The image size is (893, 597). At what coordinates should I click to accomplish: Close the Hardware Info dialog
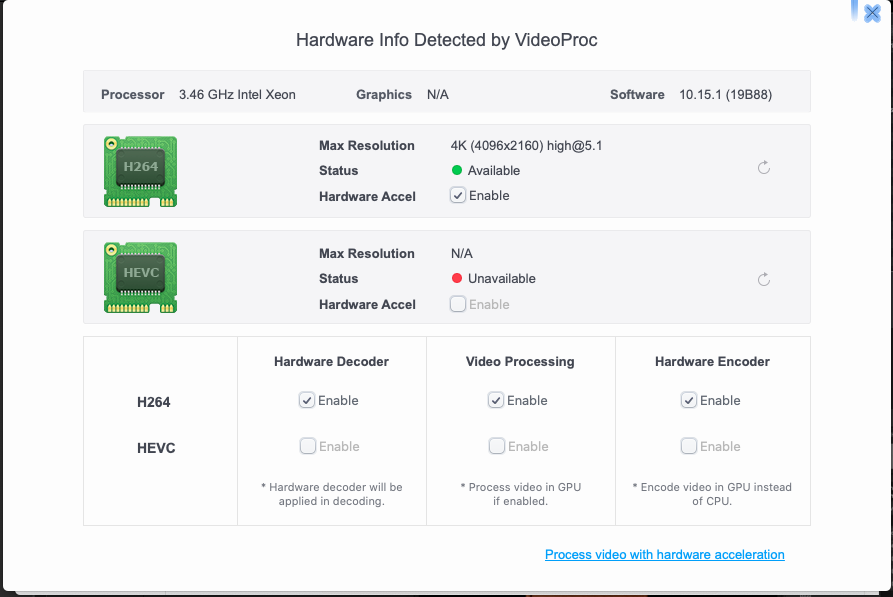pyautogui.click(x=872, y=13)
